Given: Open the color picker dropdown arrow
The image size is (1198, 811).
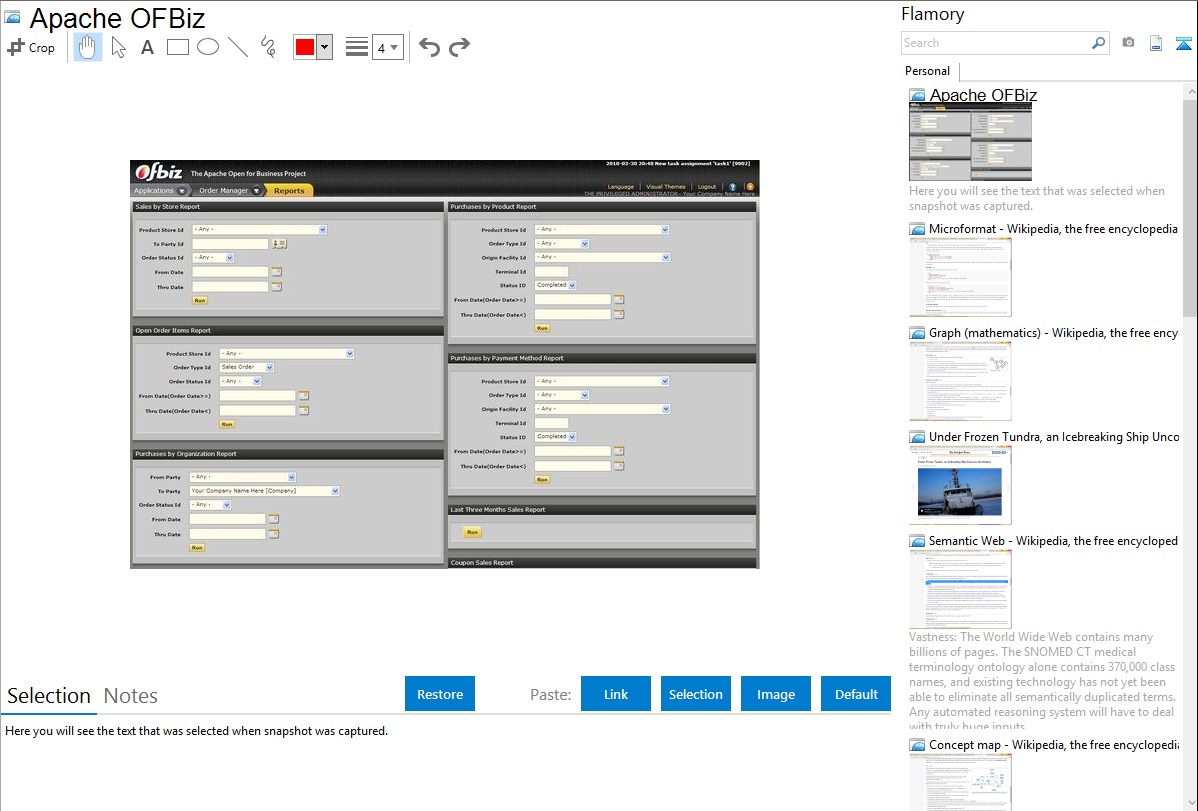Looking at the screenshot, I should pyautogui.click(x=325, y=47).
